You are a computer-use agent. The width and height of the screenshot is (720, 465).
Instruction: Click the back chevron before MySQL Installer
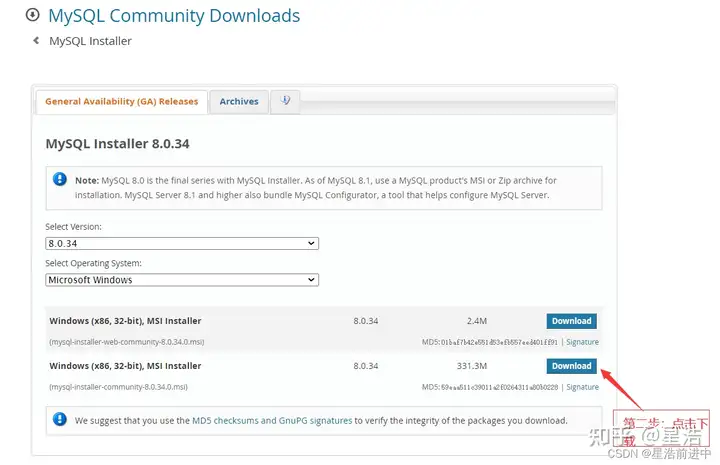(37, 41)
